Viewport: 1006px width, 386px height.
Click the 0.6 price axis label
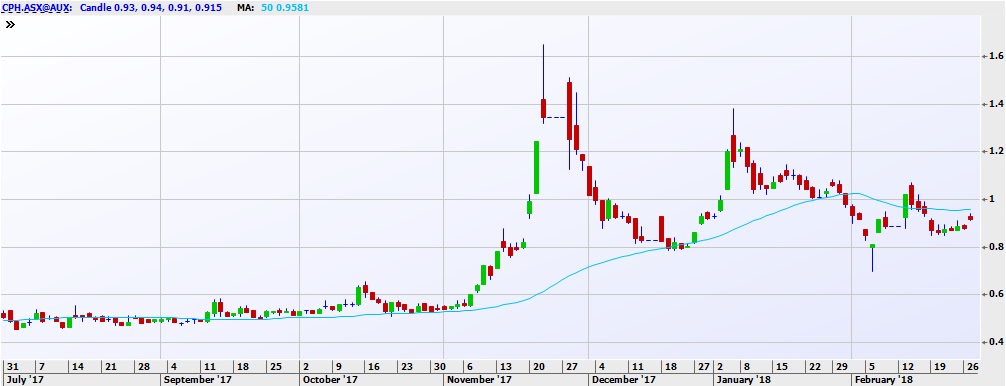[997, 294]
